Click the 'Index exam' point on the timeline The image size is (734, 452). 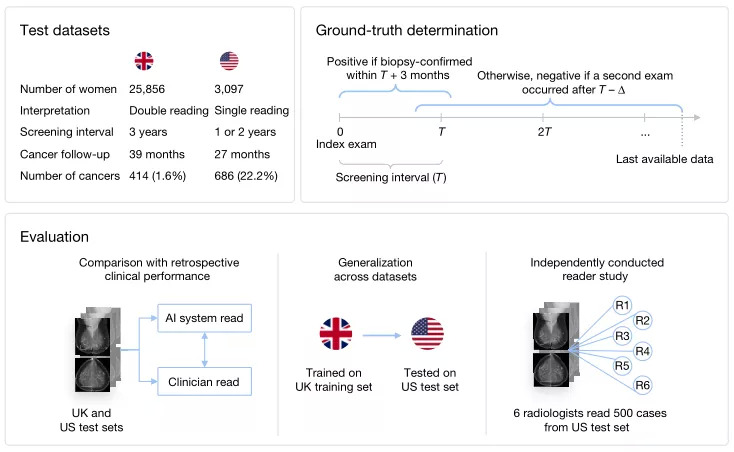[x=341, y=119]
